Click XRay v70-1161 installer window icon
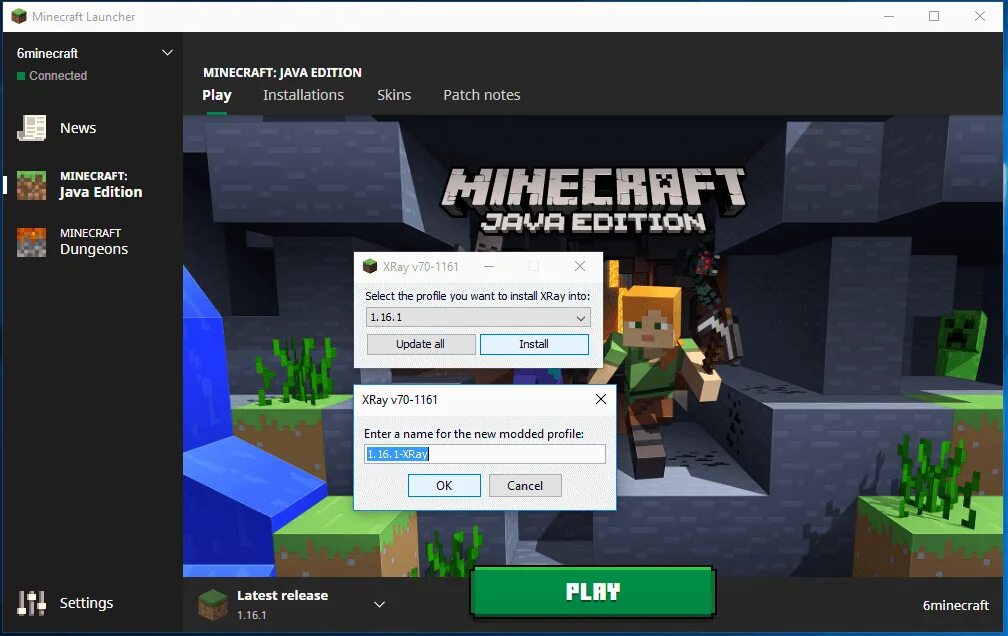The width and height of the screenshot is (1008, 636). point(370,266)
